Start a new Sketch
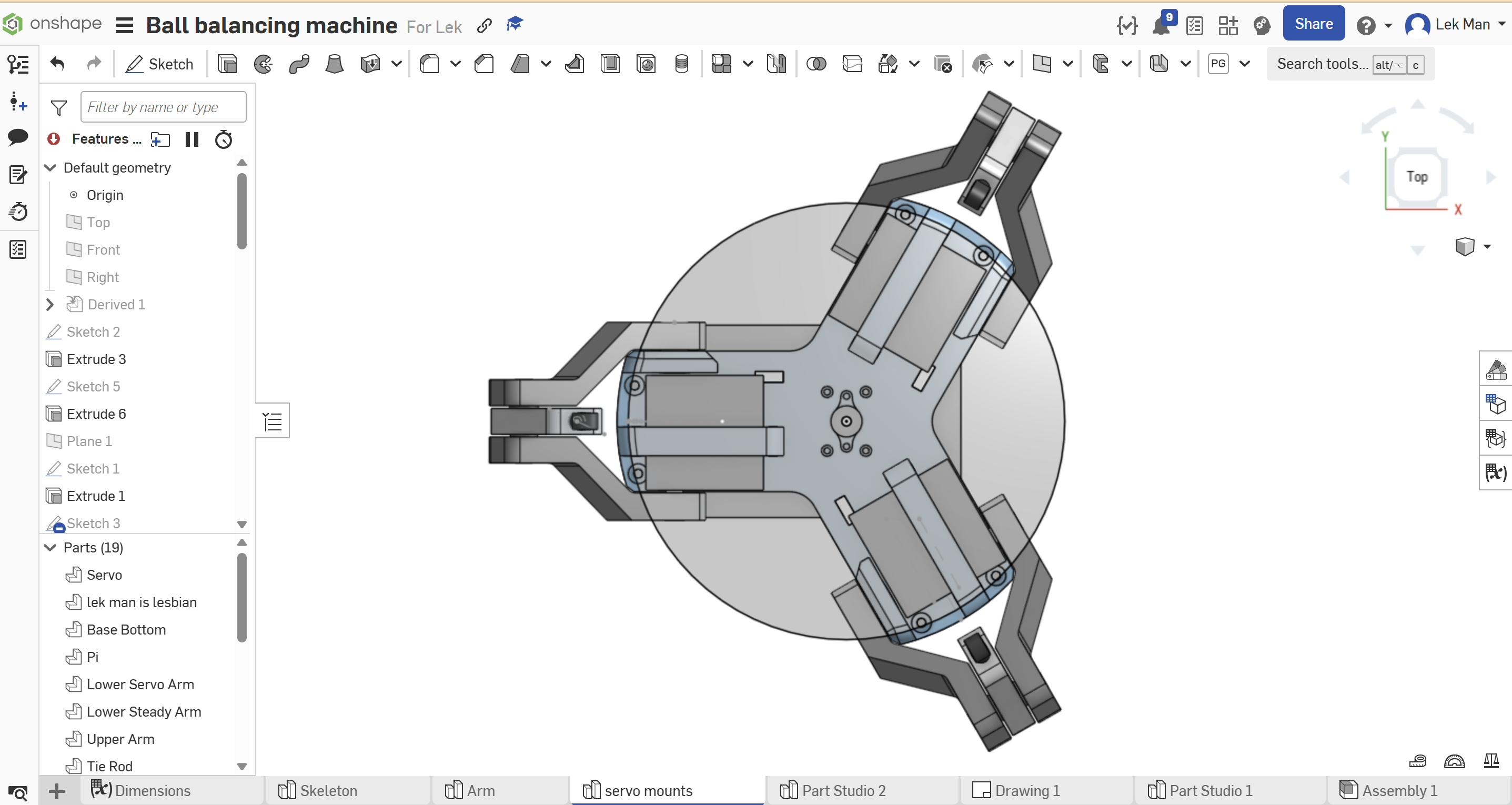 pyautogui.click(x=159, y=64)
